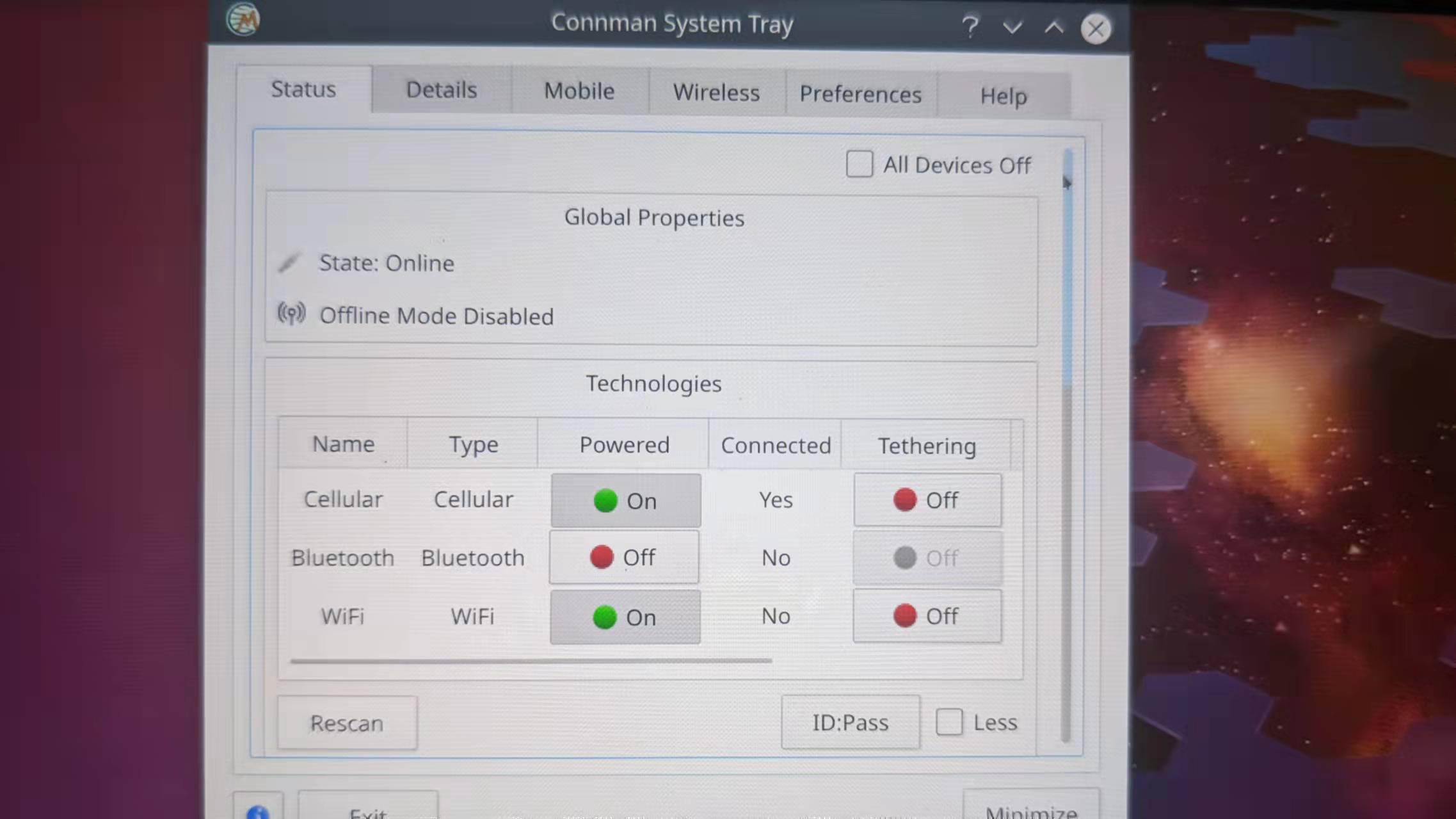Click the down chevron in title bar
This screenshot has width=1456, height=819.
pyautogui.click(x=1012, y=28)
